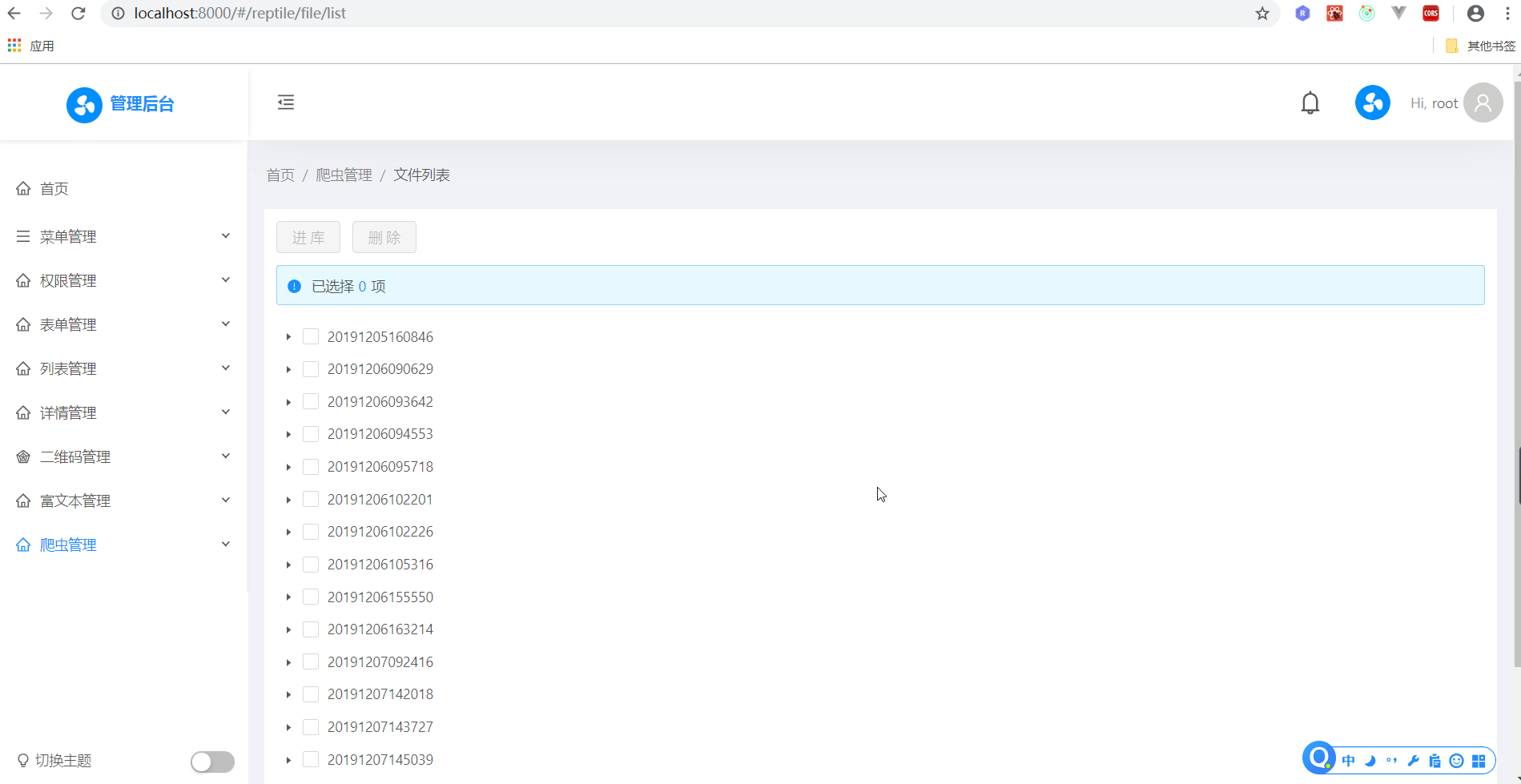Click the 爬虫管理 breadcrumb
The height and width of the screenshot is (784, 1521).
[x=344, y=175]
